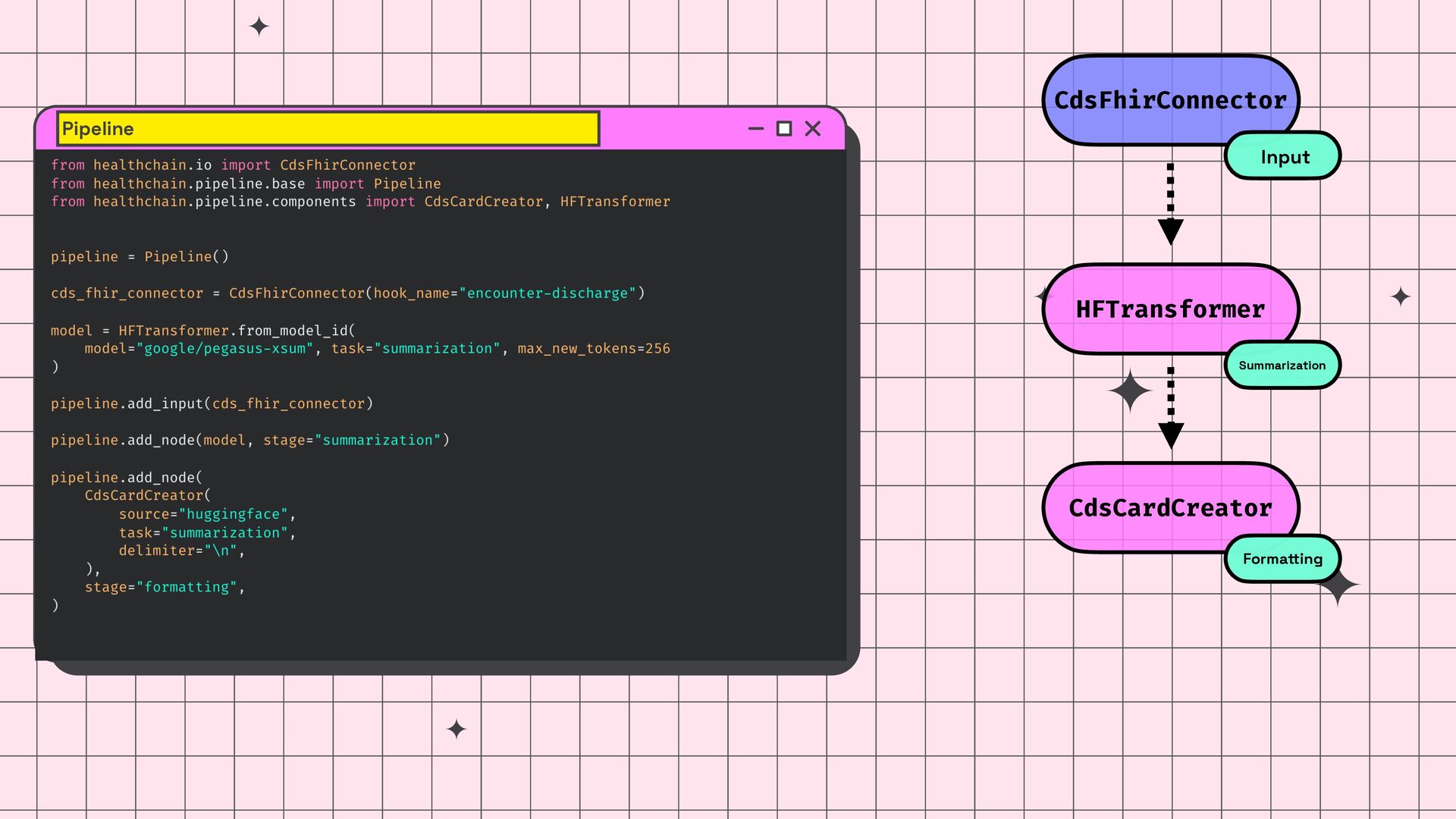Select the CdsFhirConnector diagram node
Image resolution: width=1456 pixels, height=819 pixels.
pyautogui.click(x=1170, y=100)
